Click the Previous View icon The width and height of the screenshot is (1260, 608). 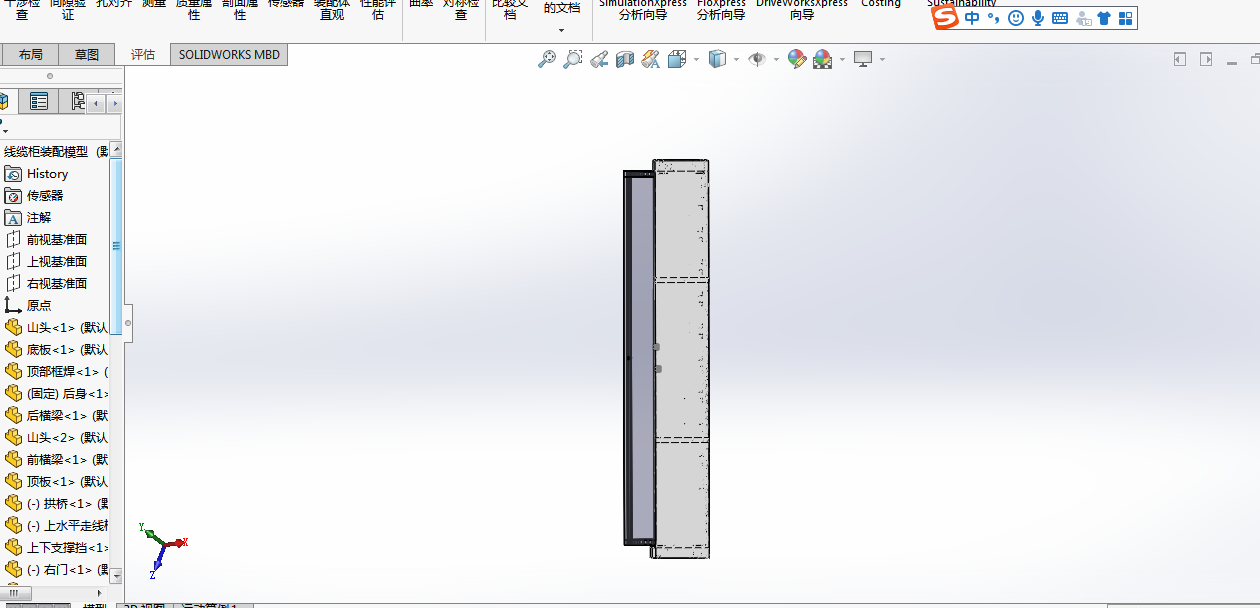tap(599, 60)
